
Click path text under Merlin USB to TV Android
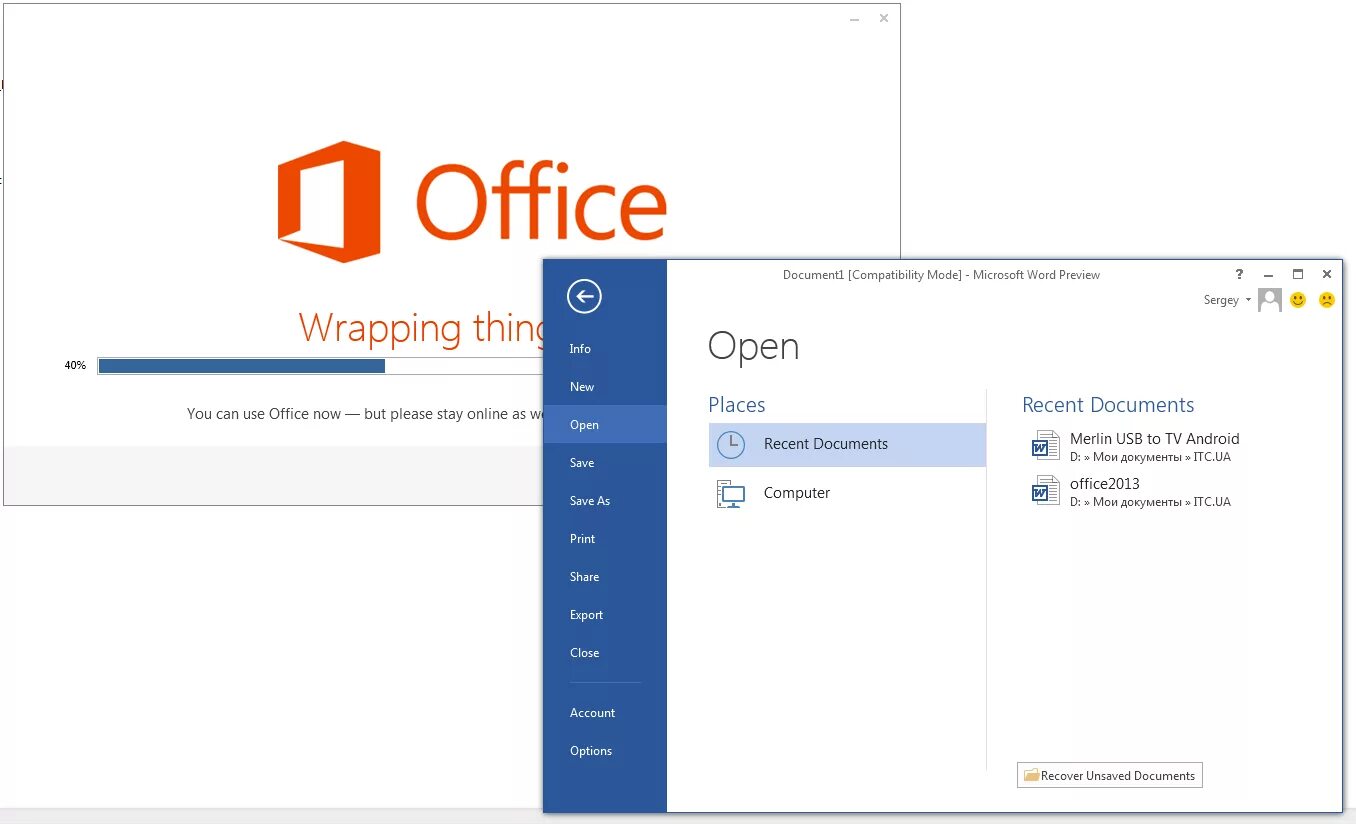1150,457
